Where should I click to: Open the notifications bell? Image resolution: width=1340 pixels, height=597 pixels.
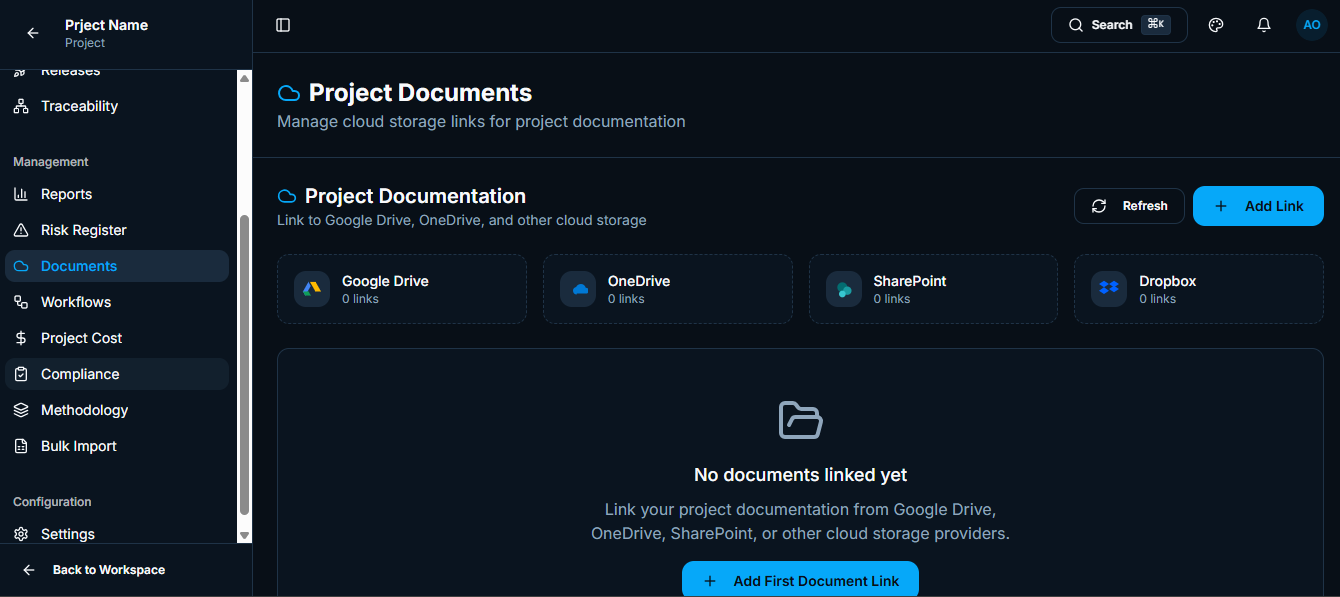tap(1264, 25)
